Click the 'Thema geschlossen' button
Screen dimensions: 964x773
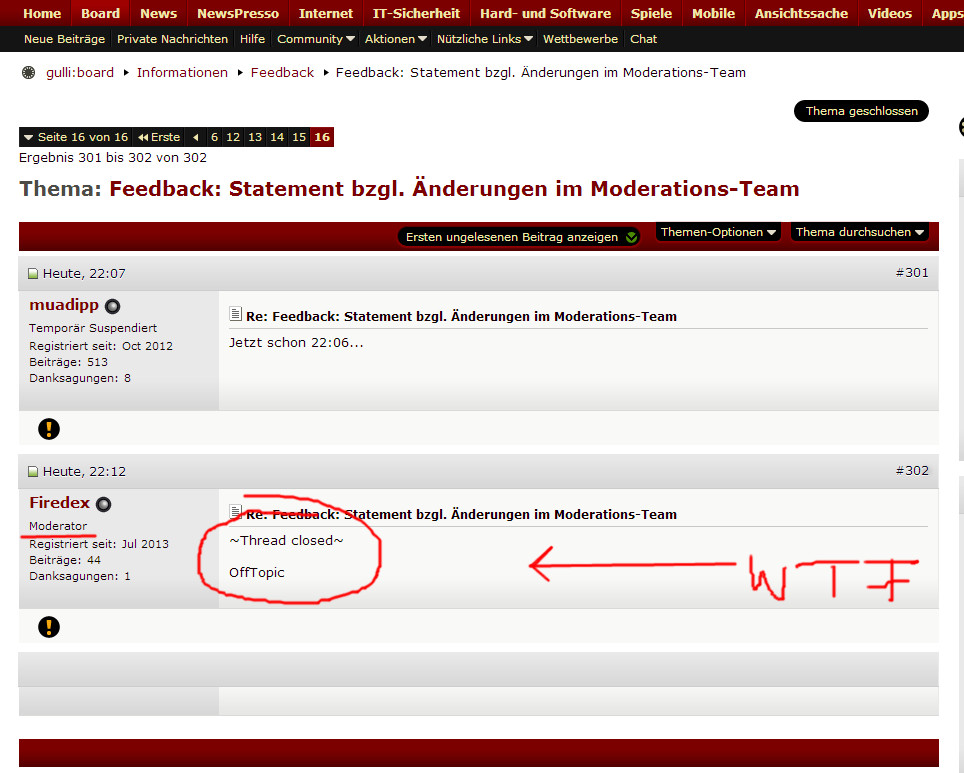(x=861, y=111)
